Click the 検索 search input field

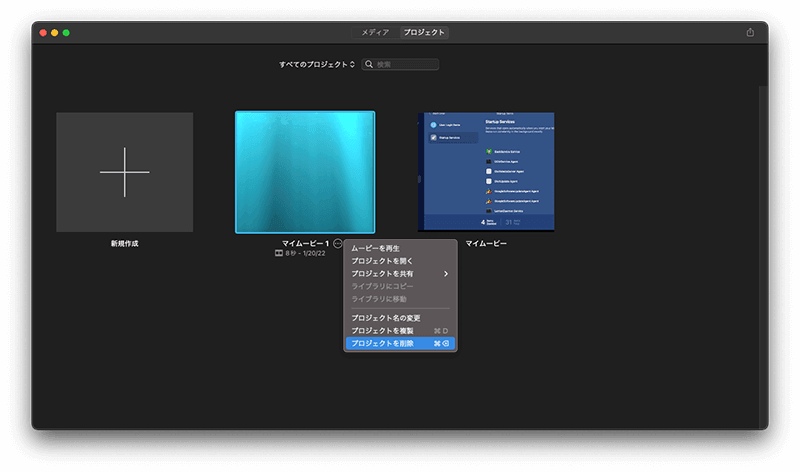400,64
